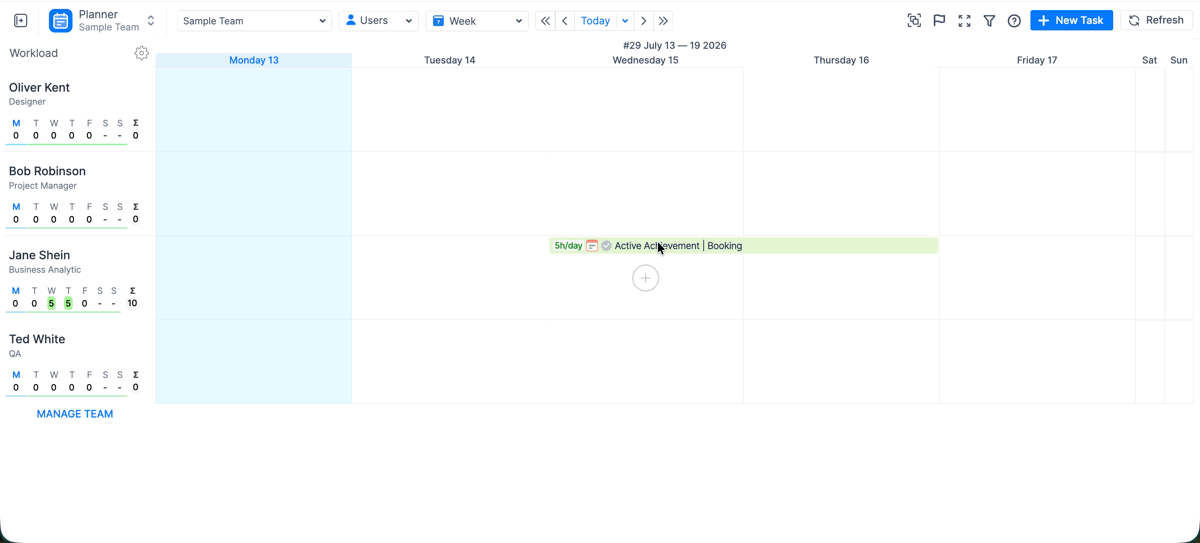Open the help question mark icon

click(x=1014, y=20)
